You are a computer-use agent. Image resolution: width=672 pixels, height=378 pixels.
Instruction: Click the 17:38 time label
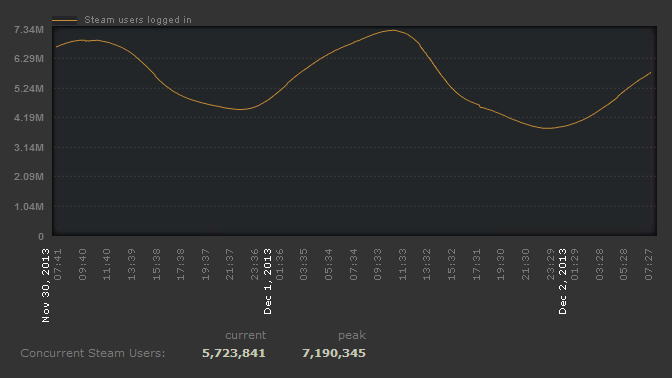coord(181,264)
